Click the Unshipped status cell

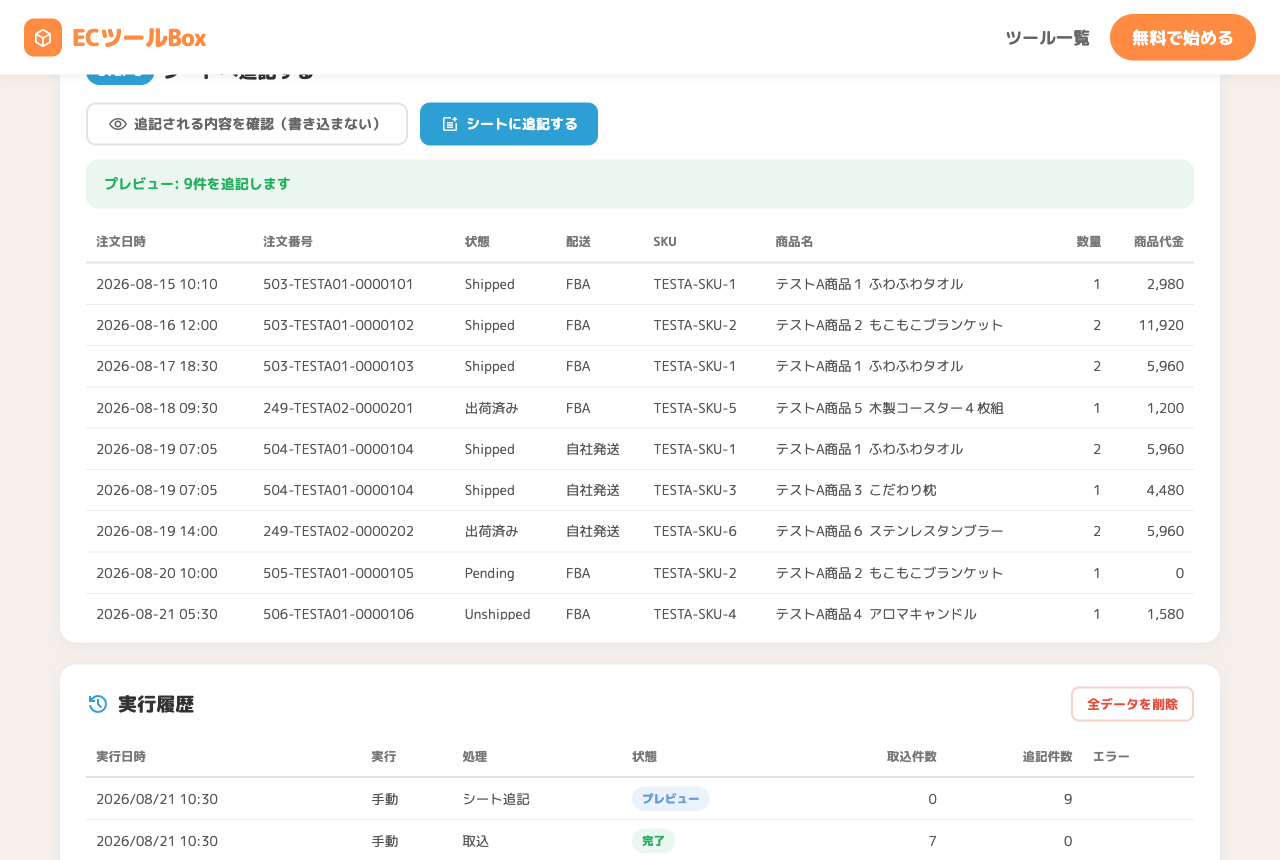pyautogui.click(x=498, y=614)
